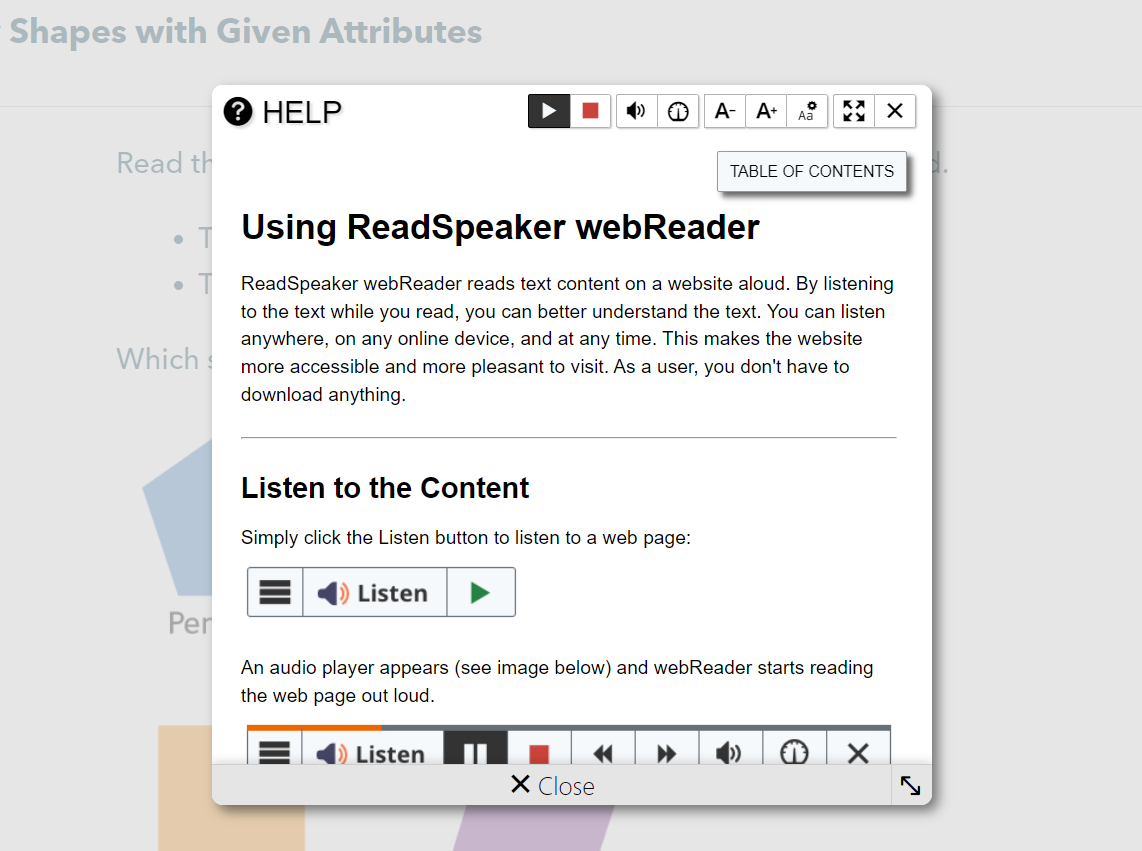1142x851 pixels.
Task: Open the TABLE OF CONTENTS
Action: (812, 171)
